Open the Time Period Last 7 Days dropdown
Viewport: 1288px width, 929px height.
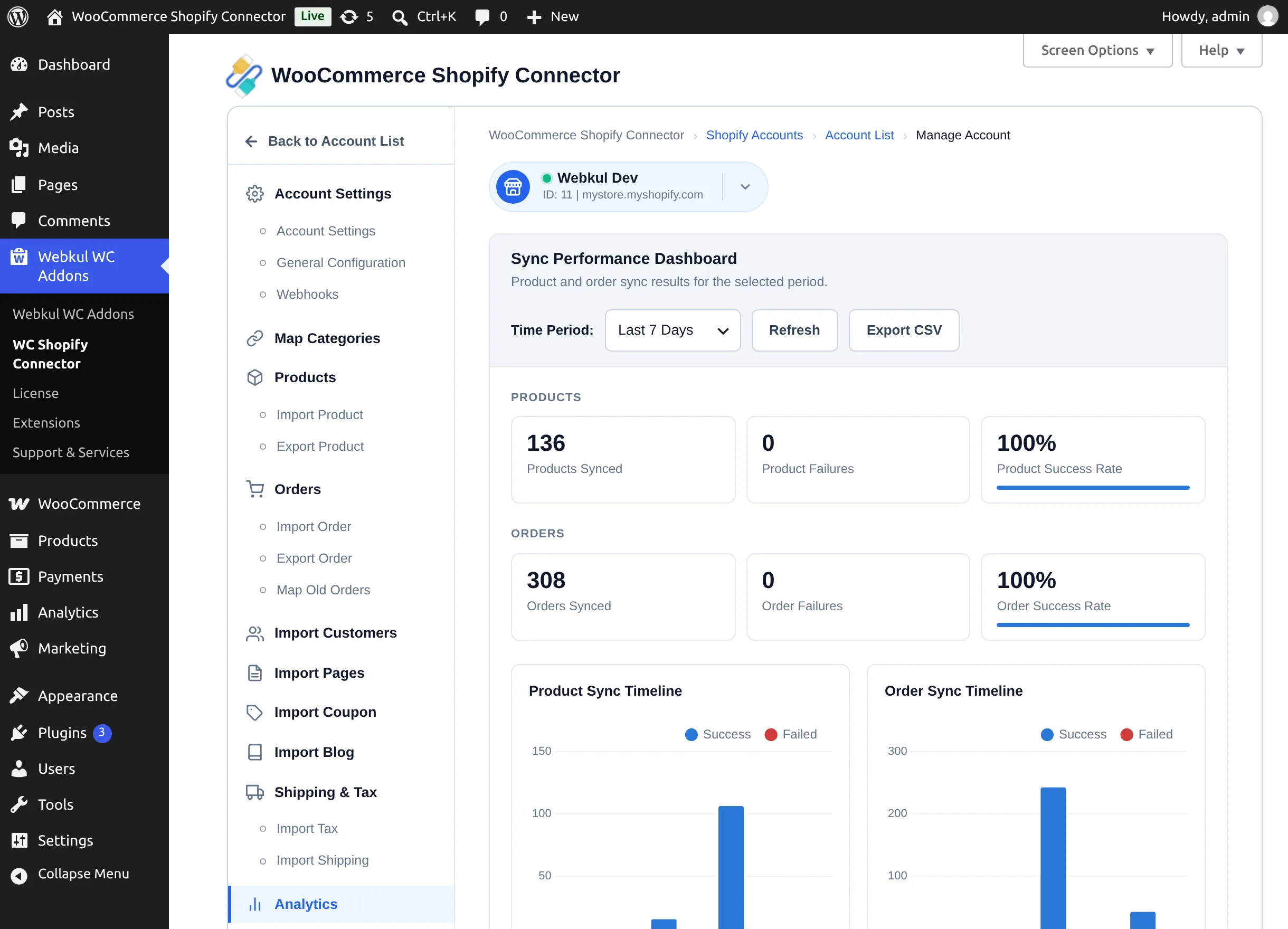[x=673, y=330]
